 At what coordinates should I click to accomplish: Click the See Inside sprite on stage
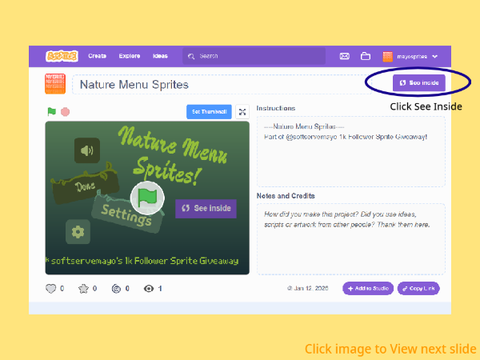[x=206, y=209]
